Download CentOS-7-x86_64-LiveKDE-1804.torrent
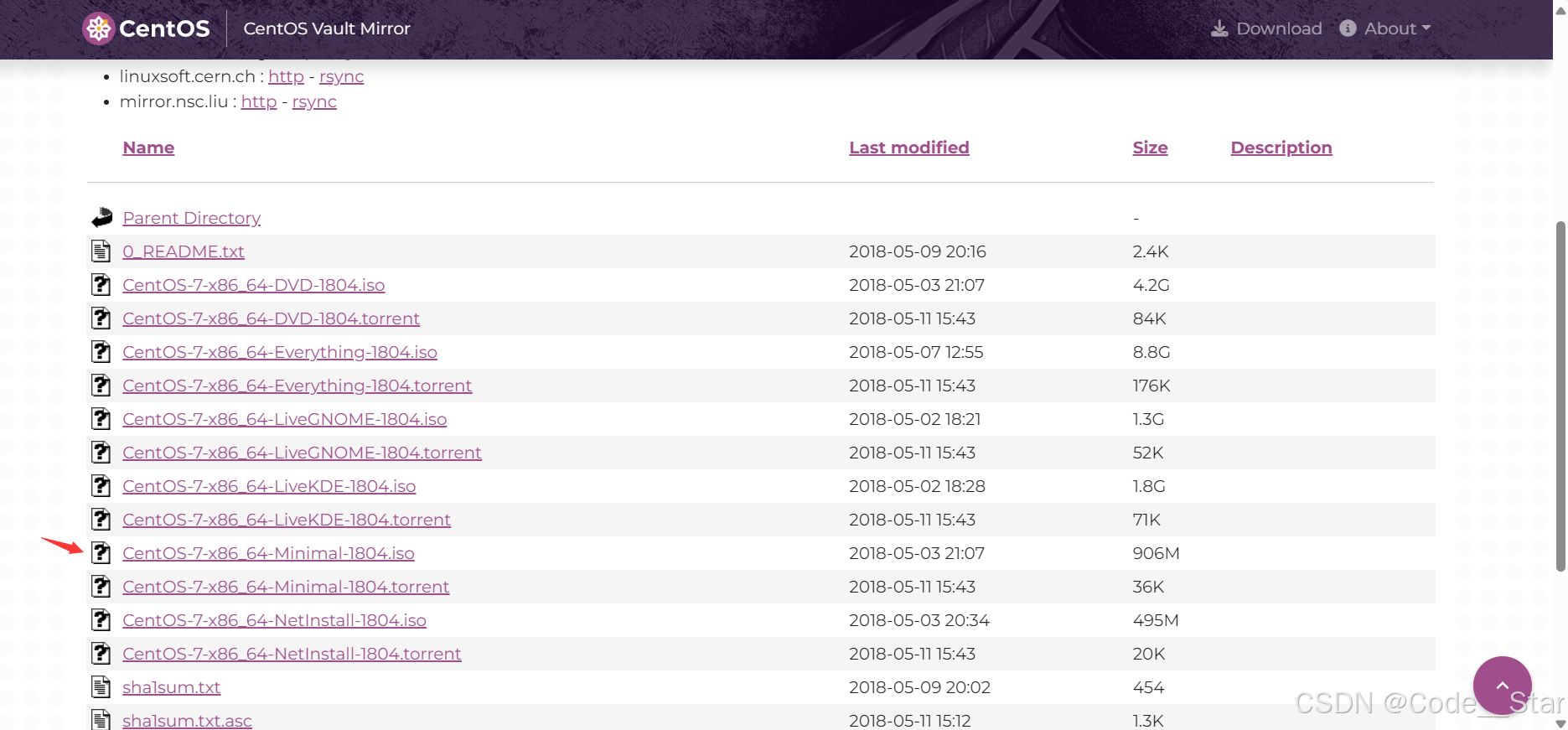Screen dimensions: 1568x730 [287, 520]
